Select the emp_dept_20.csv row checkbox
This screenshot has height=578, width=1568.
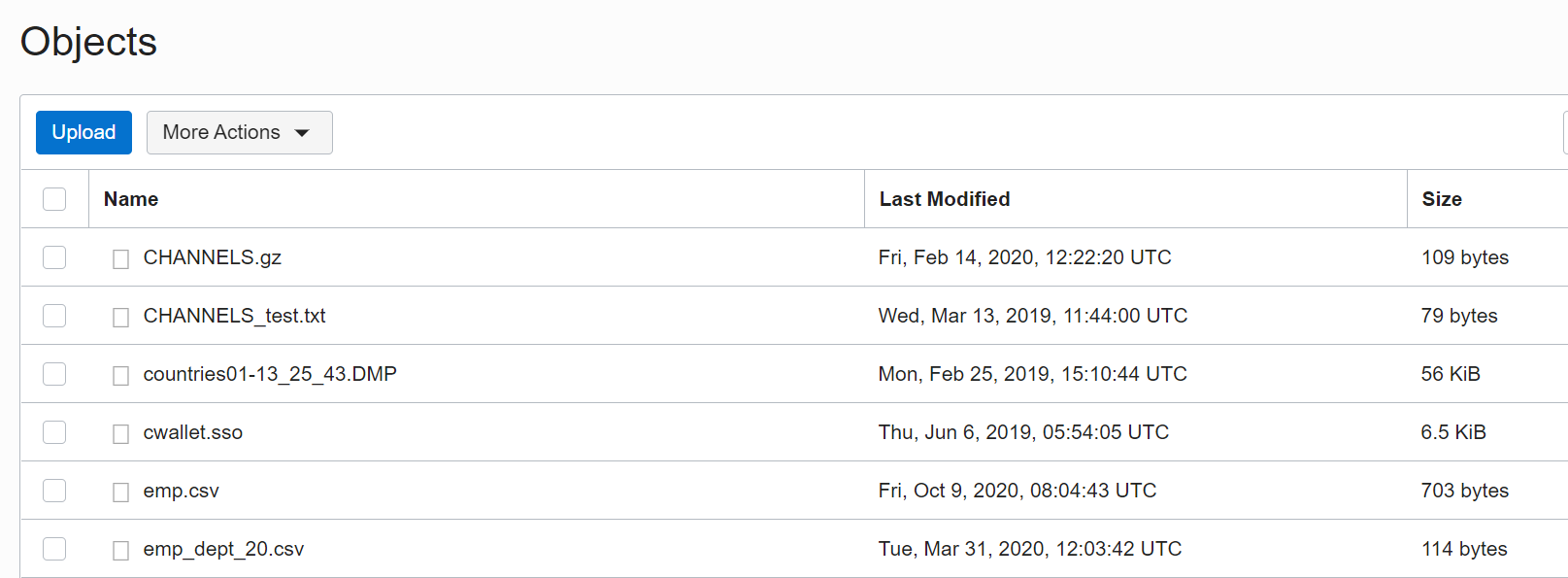(x=54, y=549)
